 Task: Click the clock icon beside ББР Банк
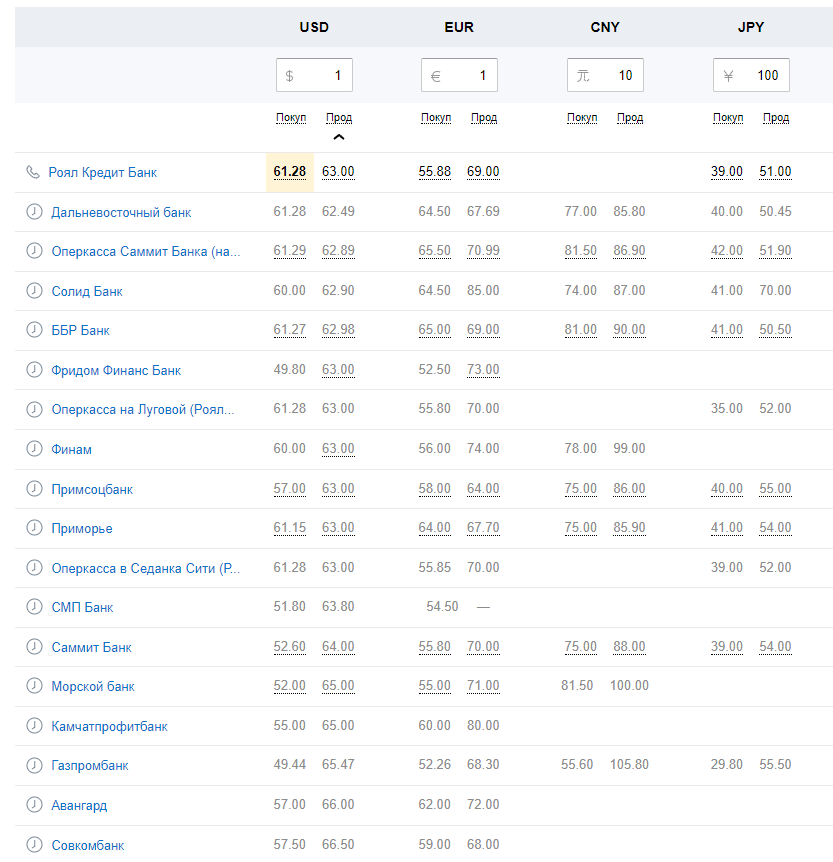[x=34, y=330]
